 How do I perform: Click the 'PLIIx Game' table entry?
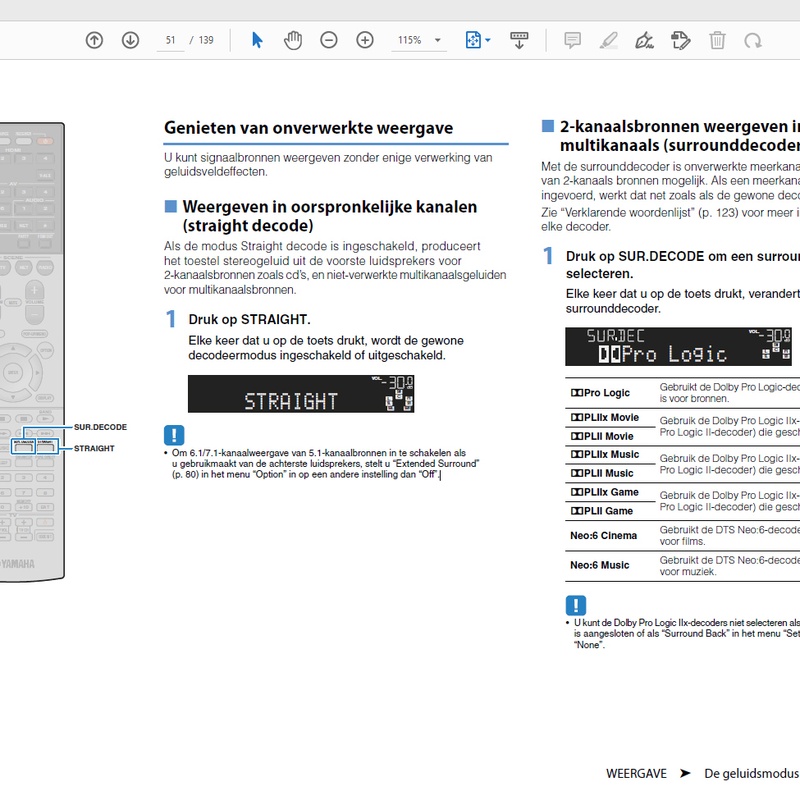(605, 492)
